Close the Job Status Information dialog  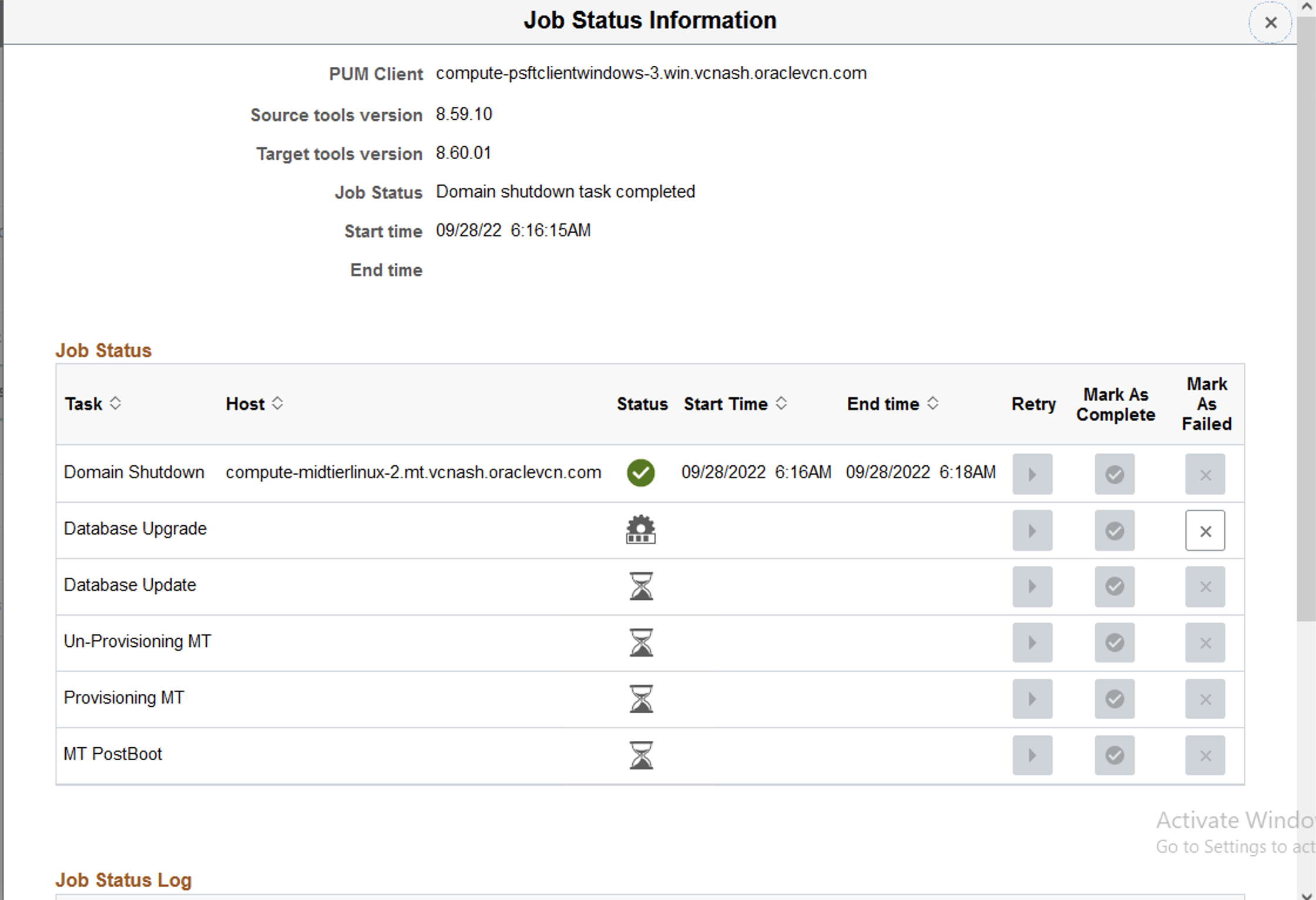click(1270, 22)
